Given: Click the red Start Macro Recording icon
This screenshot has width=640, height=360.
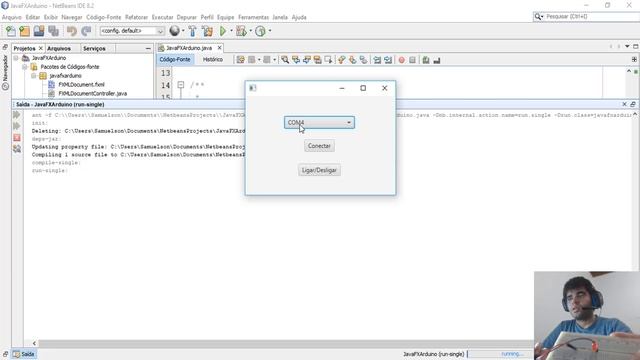Looking at the screenshot, I should 402,60.
